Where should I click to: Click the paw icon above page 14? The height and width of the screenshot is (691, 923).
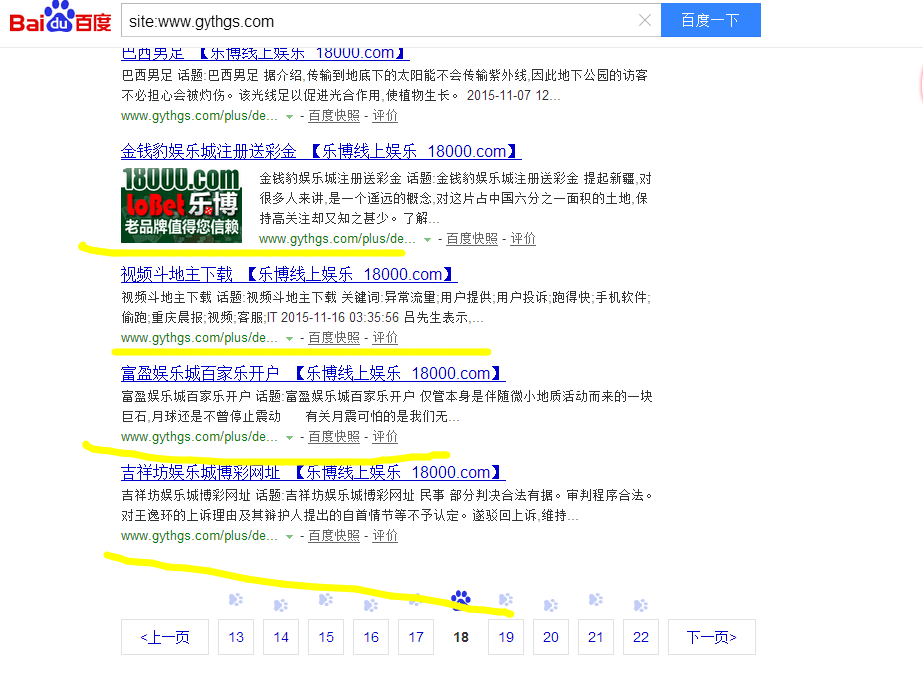click(281, 605)
